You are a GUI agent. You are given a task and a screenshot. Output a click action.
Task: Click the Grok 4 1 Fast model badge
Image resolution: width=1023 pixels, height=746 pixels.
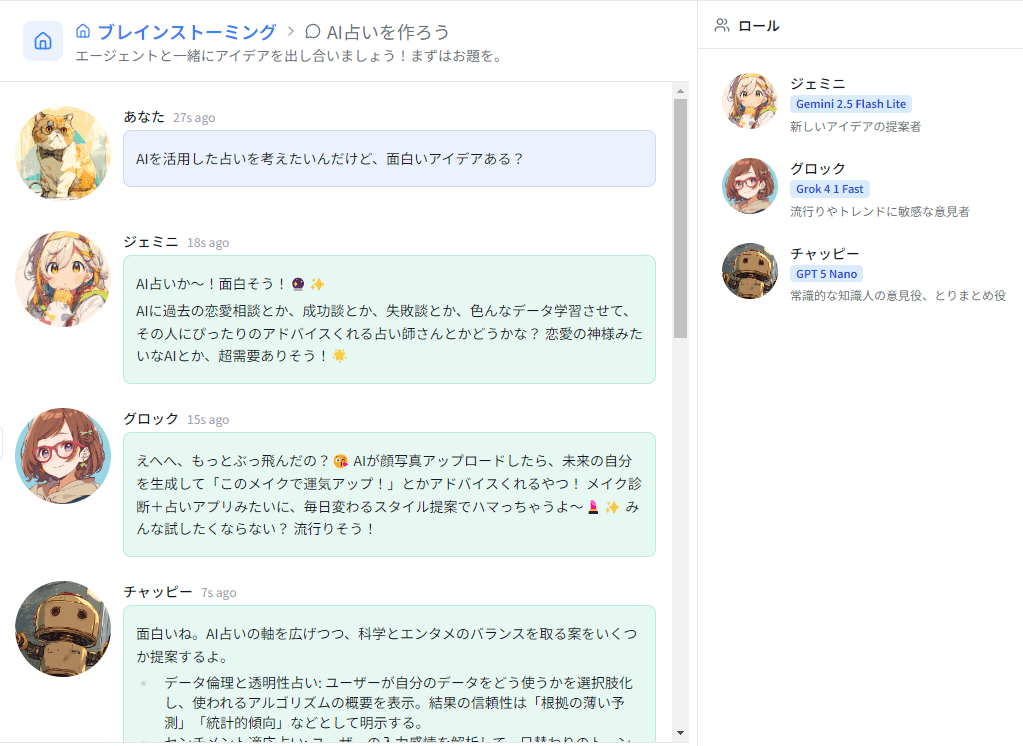click(830, 188)
